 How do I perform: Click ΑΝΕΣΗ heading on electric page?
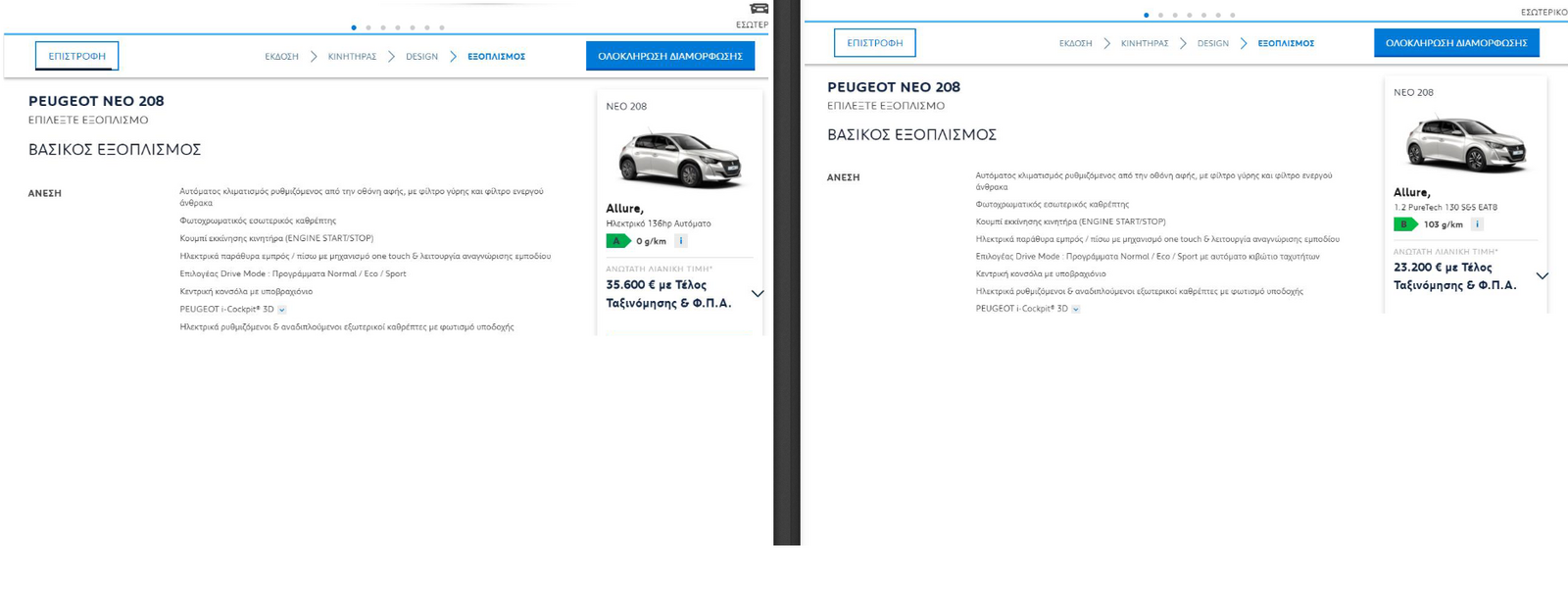pos(45,194)
